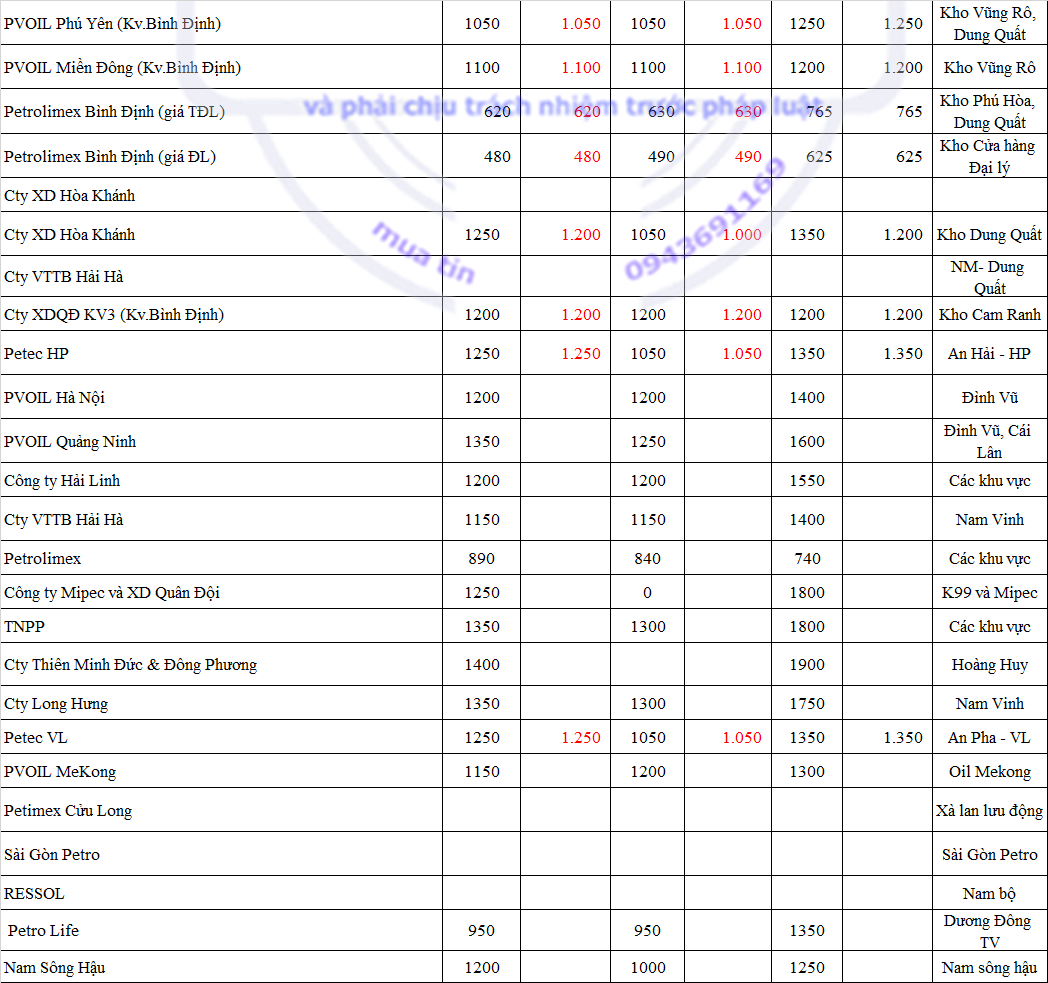
Task: Click the NM- Dung Quất cell
Action: tap(989, 277)
